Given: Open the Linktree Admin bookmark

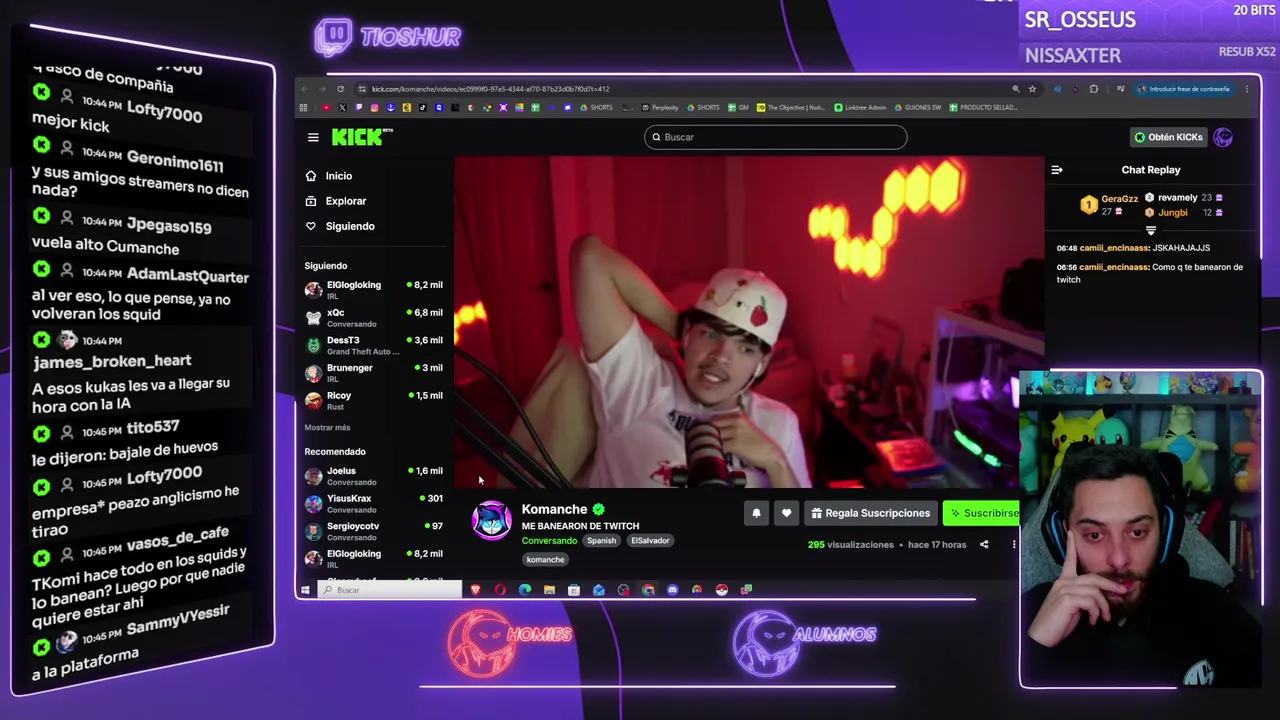Looking at the screenshot, I should click(860, 107).
